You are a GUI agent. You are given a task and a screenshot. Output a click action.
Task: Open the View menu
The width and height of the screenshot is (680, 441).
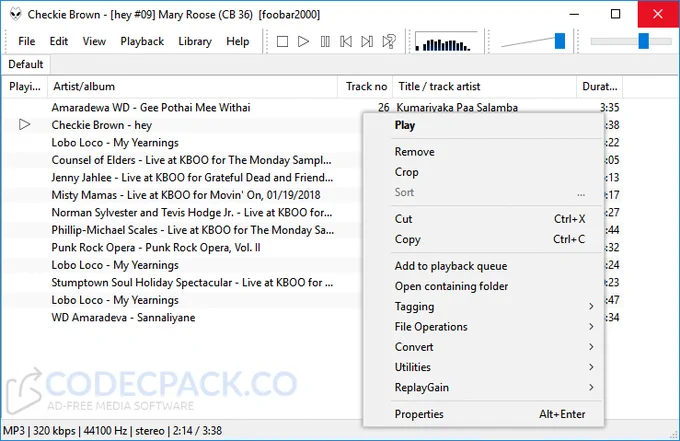point(94,41)
